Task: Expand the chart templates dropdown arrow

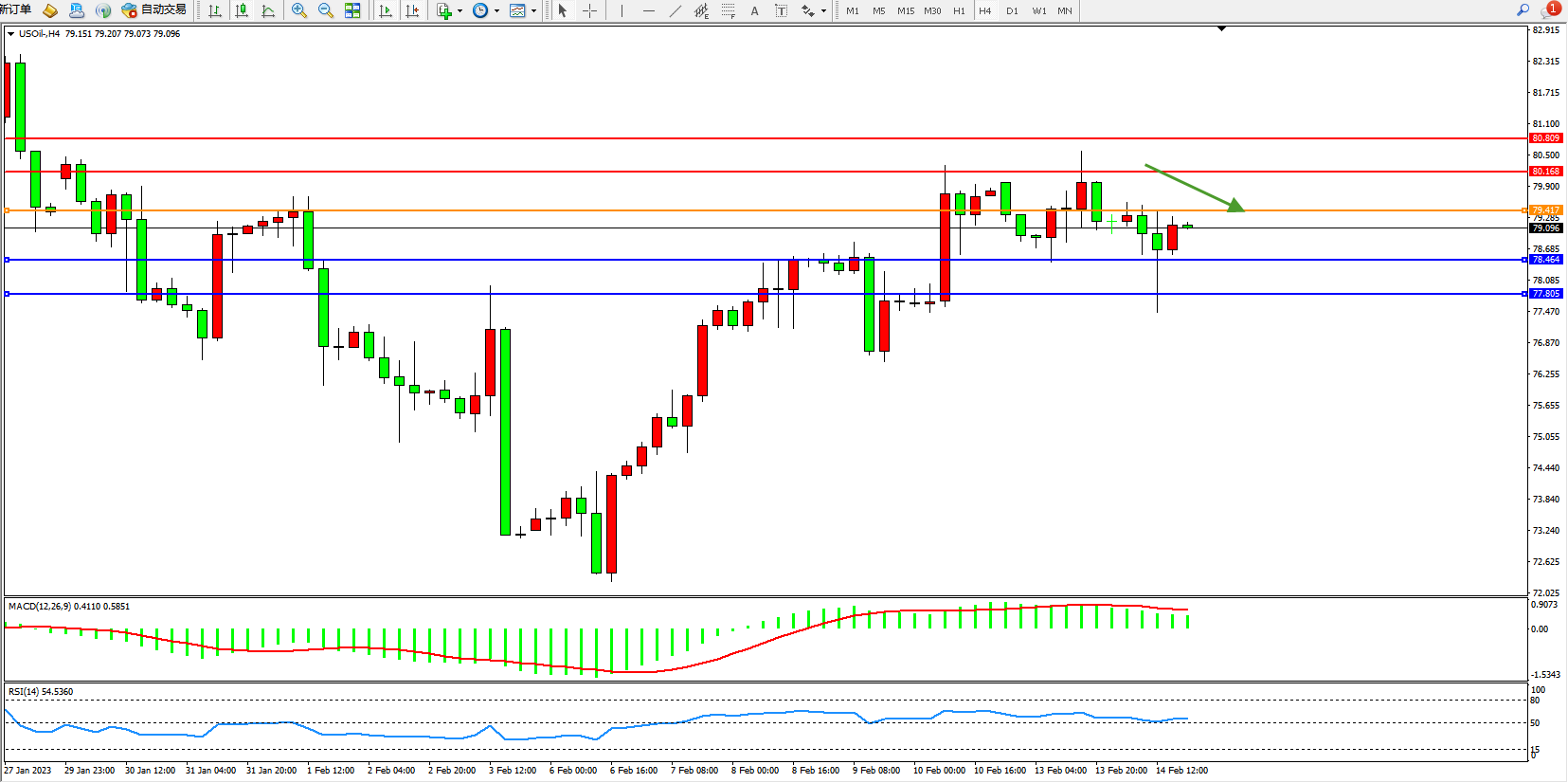Action: point(533,11)
